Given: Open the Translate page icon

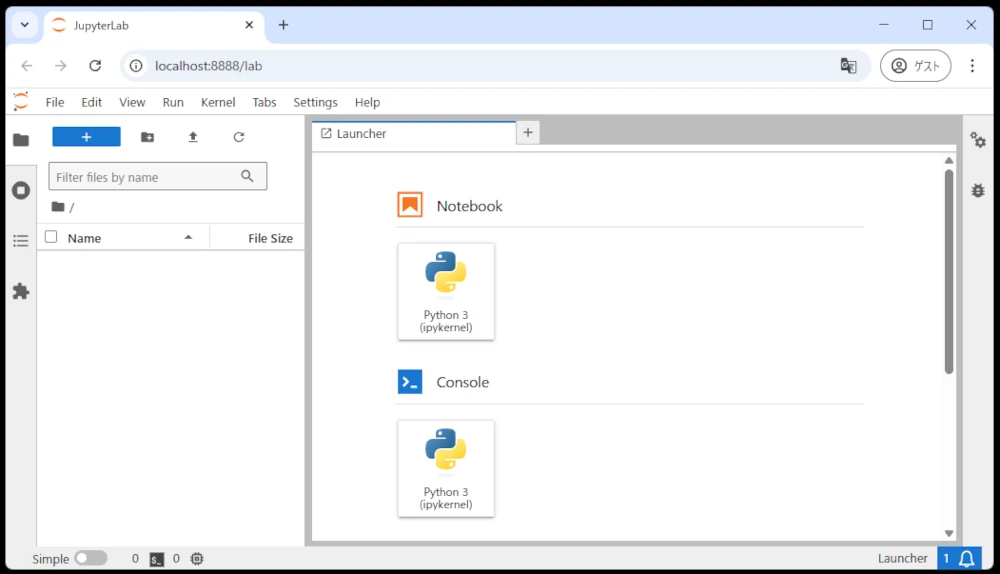Looking at the screenshot, I should (x=848, y=66).
